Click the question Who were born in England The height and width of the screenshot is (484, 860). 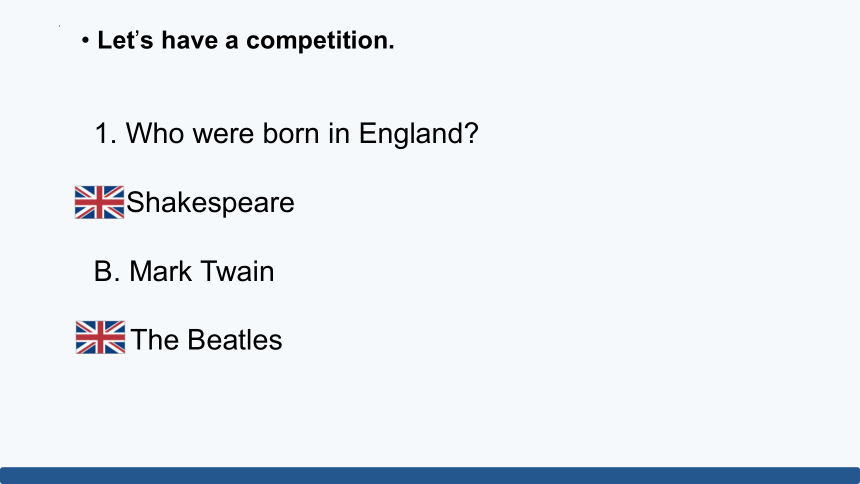287,133
